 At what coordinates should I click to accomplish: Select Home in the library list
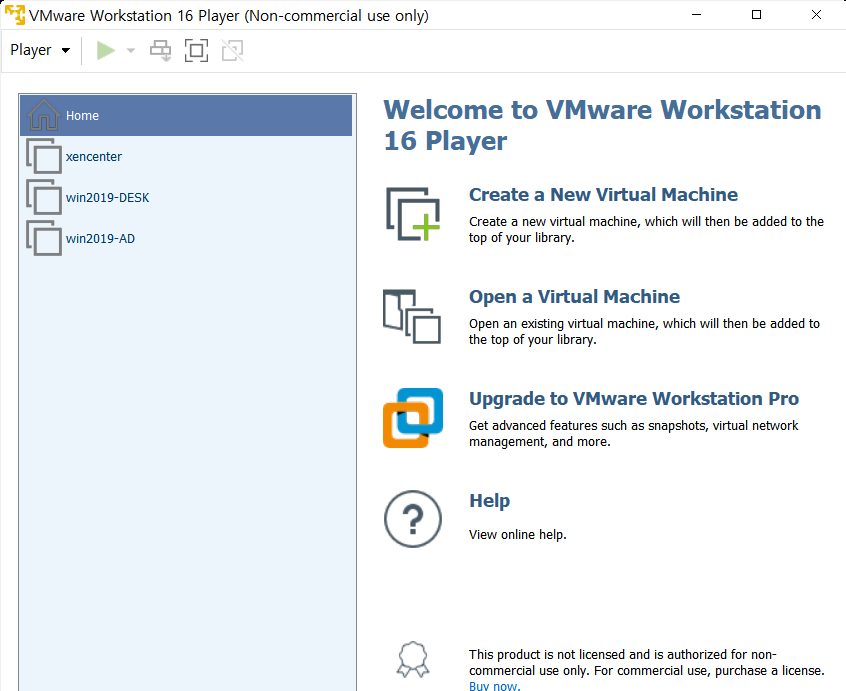pos(186,115)
